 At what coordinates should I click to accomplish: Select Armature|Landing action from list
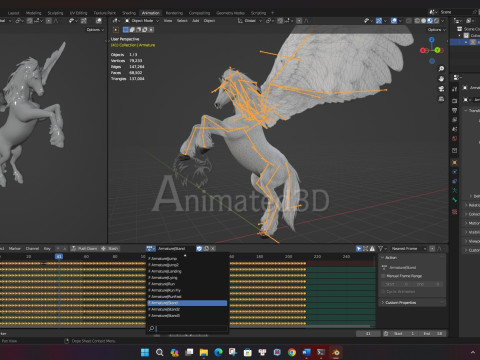tap(187, 271)
